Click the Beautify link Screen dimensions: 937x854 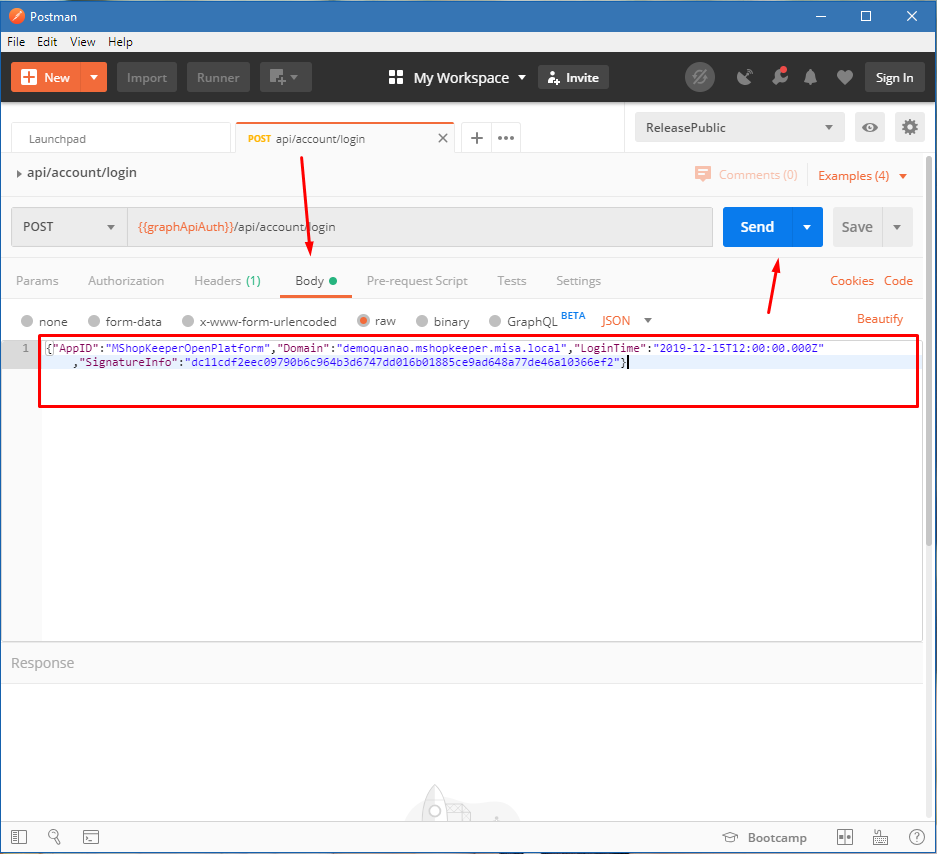(880, 319)
